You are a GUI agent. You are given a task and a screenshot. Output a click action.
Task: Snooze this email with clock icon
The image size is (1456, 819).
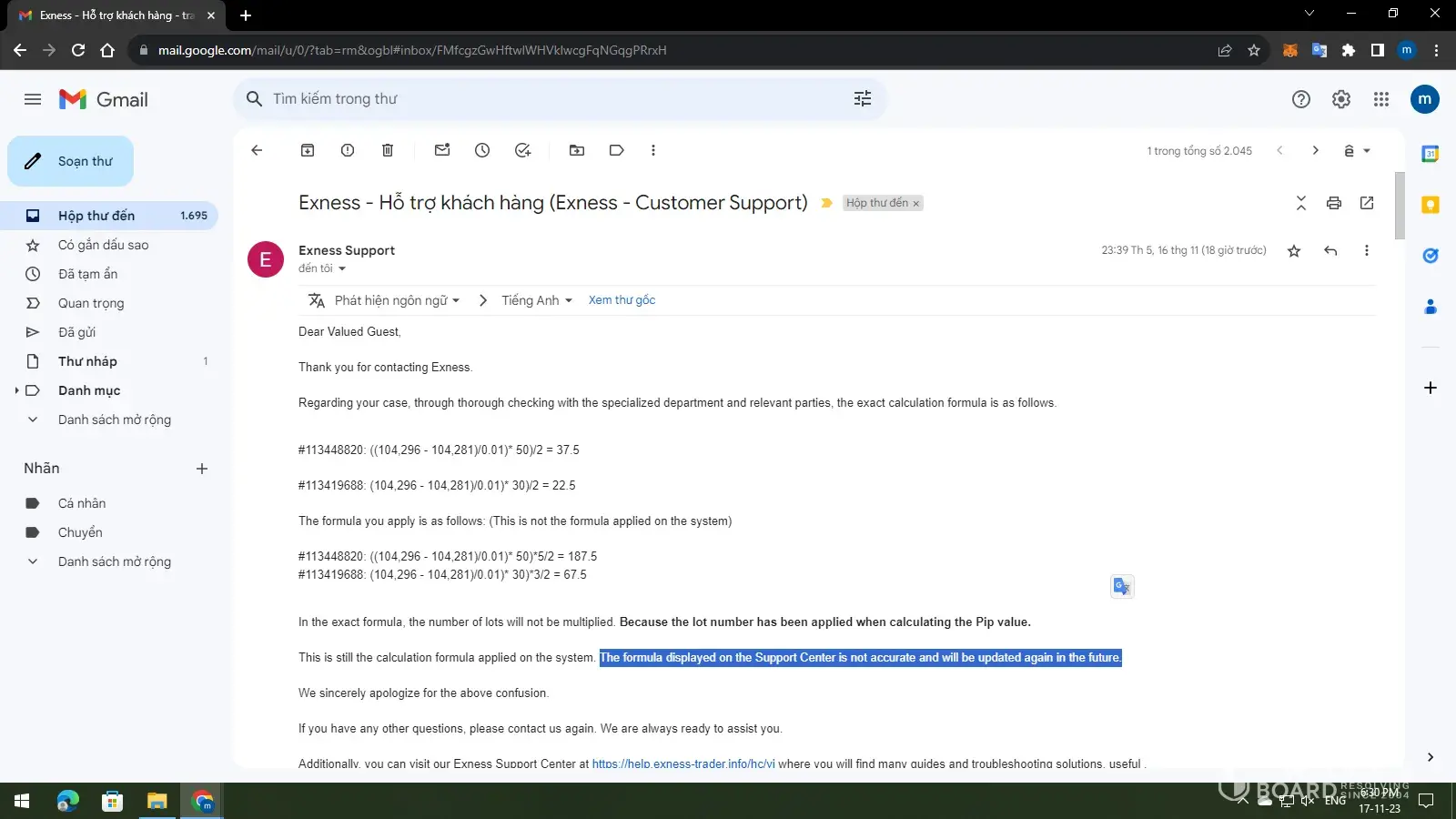[482, 150]
